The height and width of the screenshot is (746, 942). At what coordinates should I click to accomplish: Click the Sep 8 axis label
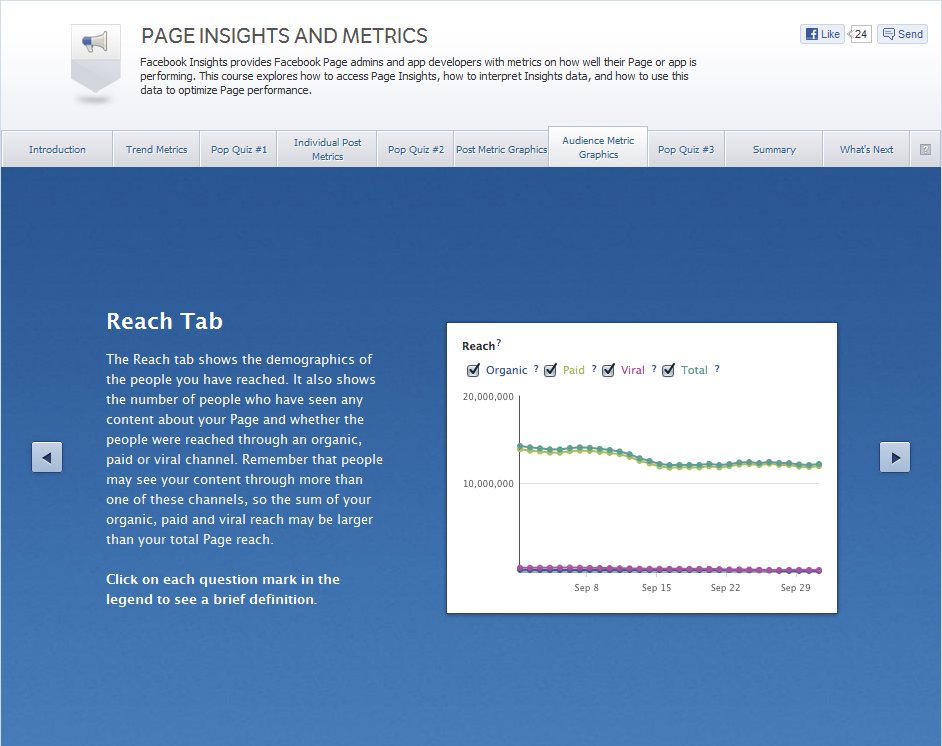(586, 587)
